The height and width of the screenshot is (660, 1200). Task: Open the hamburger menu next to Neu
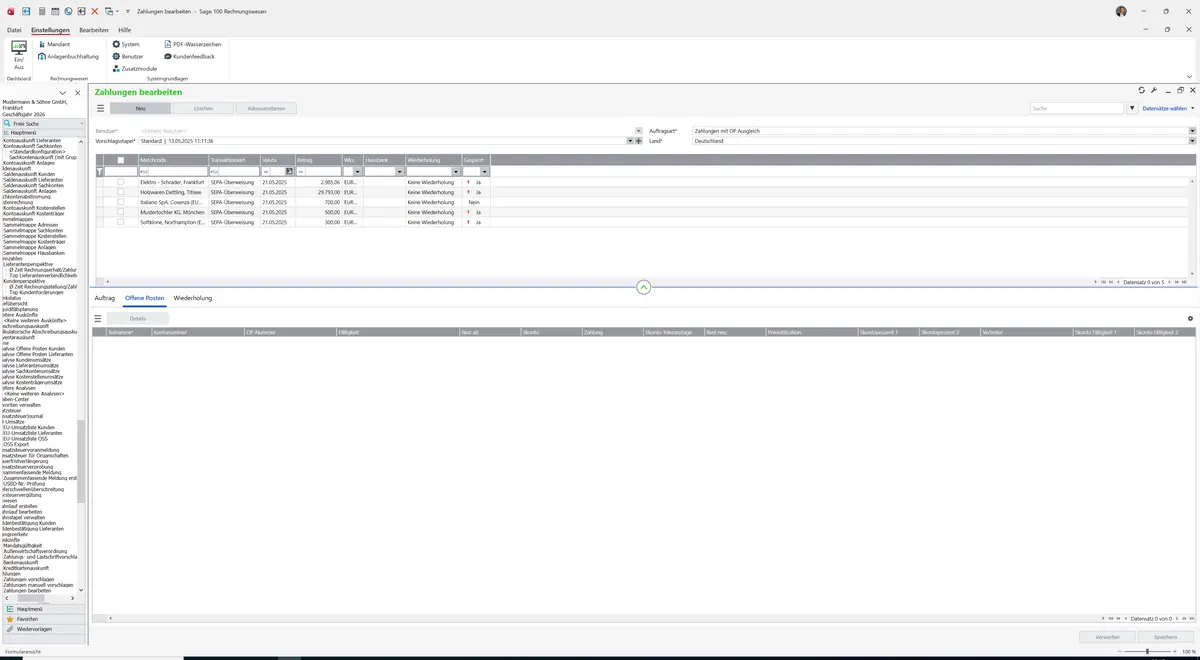tap(100, 108)
